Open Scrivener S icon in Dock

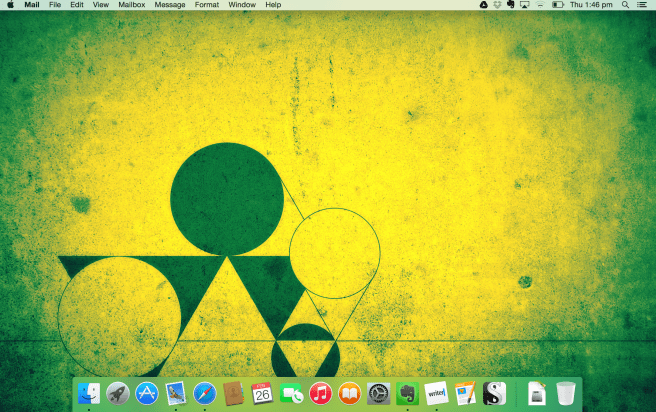[x=495, y=394]
